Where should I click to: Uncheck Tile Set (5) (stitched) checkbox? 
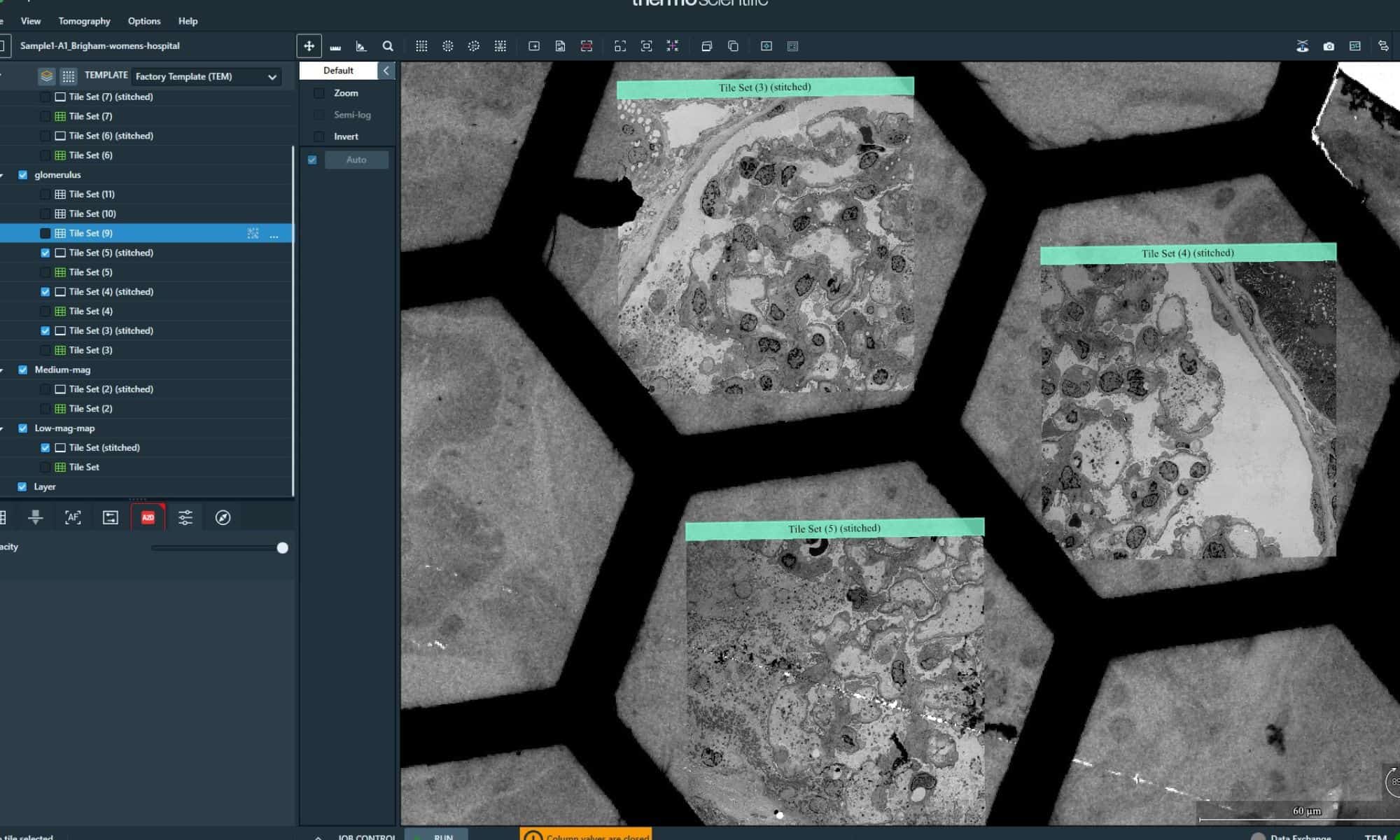click(45, 253)
